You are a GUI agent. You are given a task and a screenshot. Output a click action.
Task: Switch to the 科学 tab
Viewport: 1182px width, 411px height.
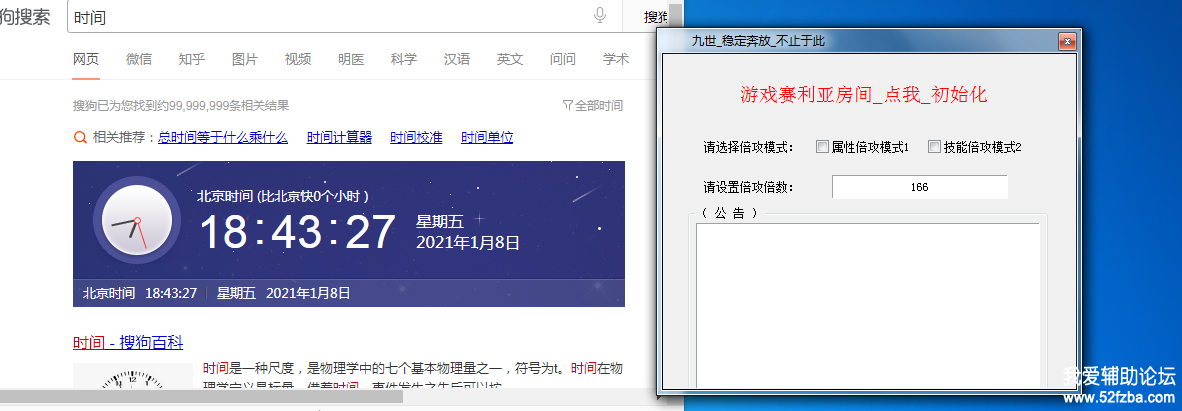tap(403, 59)
